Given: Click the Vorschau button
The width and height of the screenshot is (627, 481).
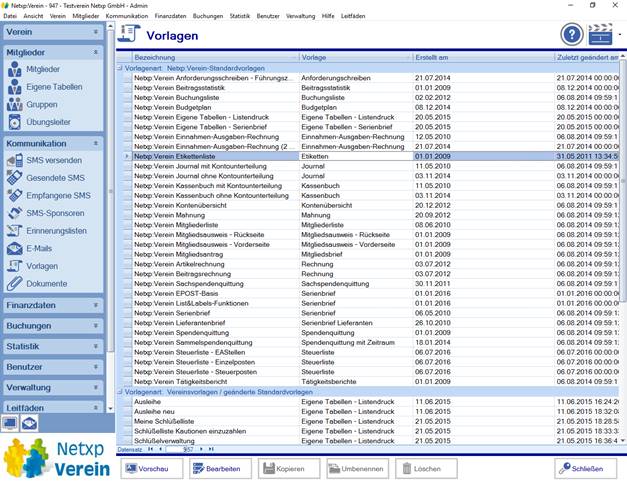Looking at the screenshot, I should (152, 469).
